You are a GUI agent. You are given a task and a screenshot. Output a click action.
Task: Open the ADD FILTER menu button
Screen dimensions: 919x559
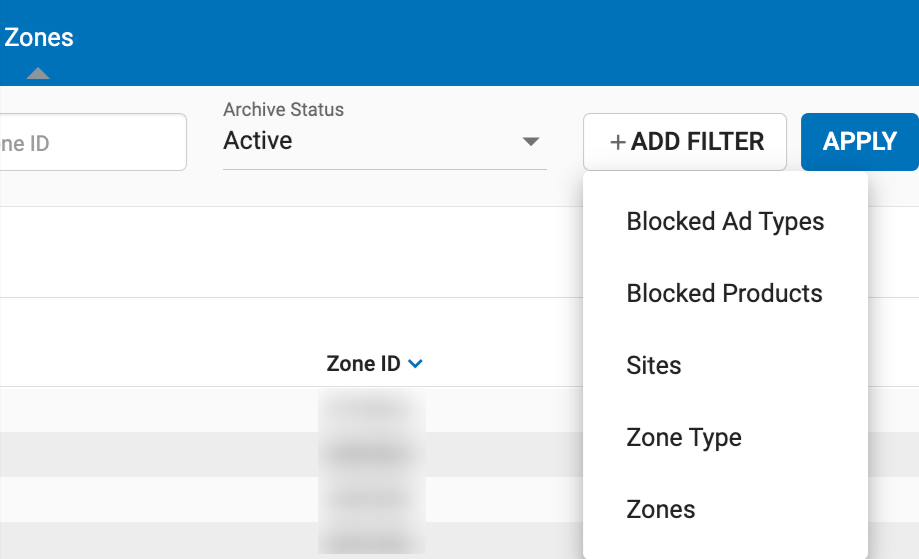point(685,142)
